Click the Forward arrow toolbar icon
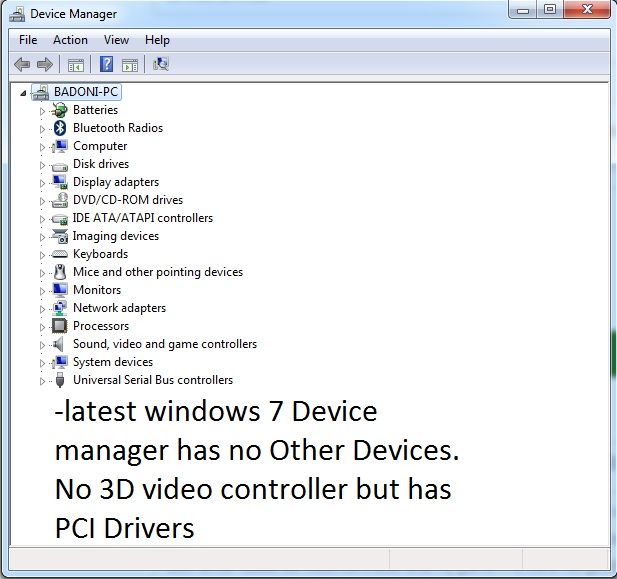 (x=44, y=64)
